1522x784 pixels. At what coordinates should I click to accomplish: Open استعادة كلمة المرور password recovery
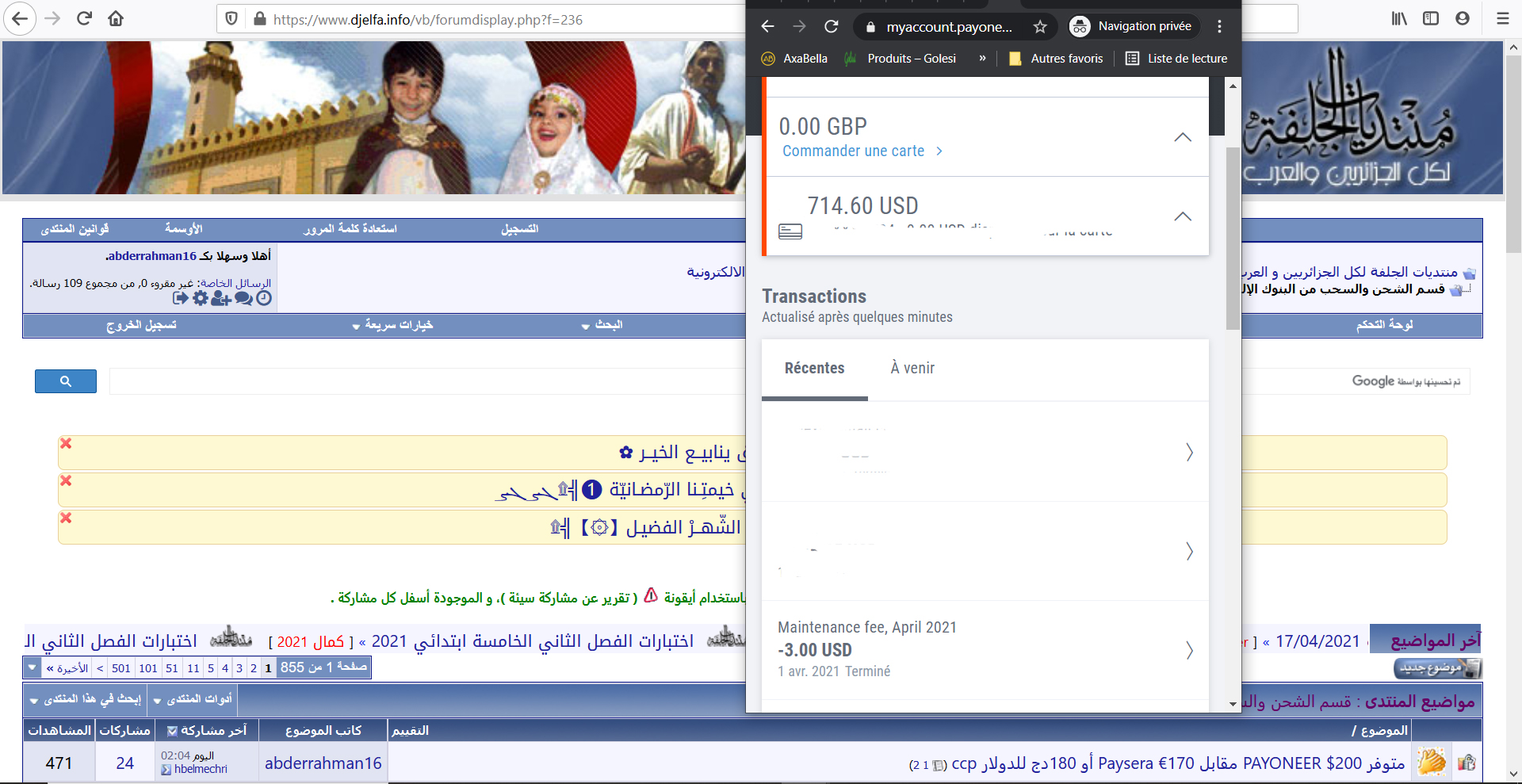tap(350, 229)
